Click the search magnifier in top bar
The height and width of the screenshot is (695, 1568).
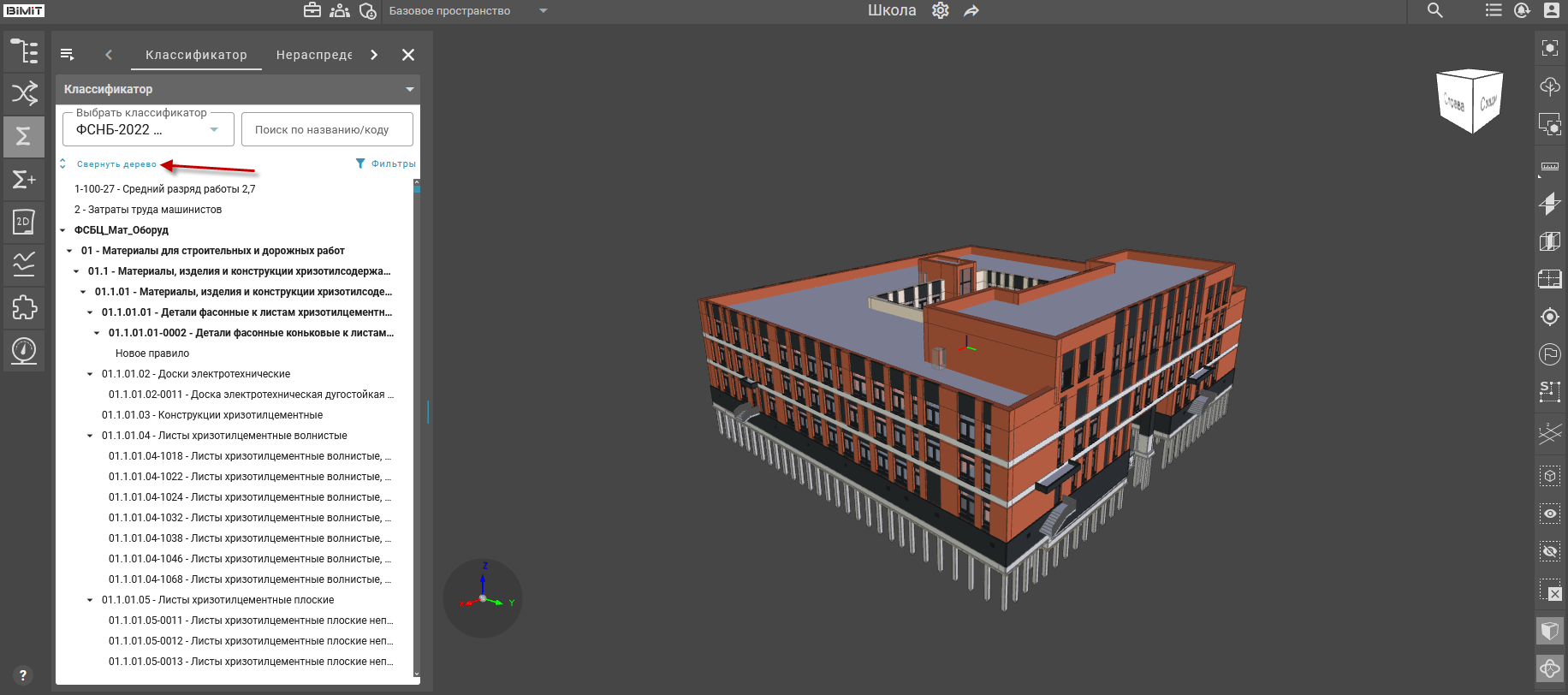[1435, 11]
